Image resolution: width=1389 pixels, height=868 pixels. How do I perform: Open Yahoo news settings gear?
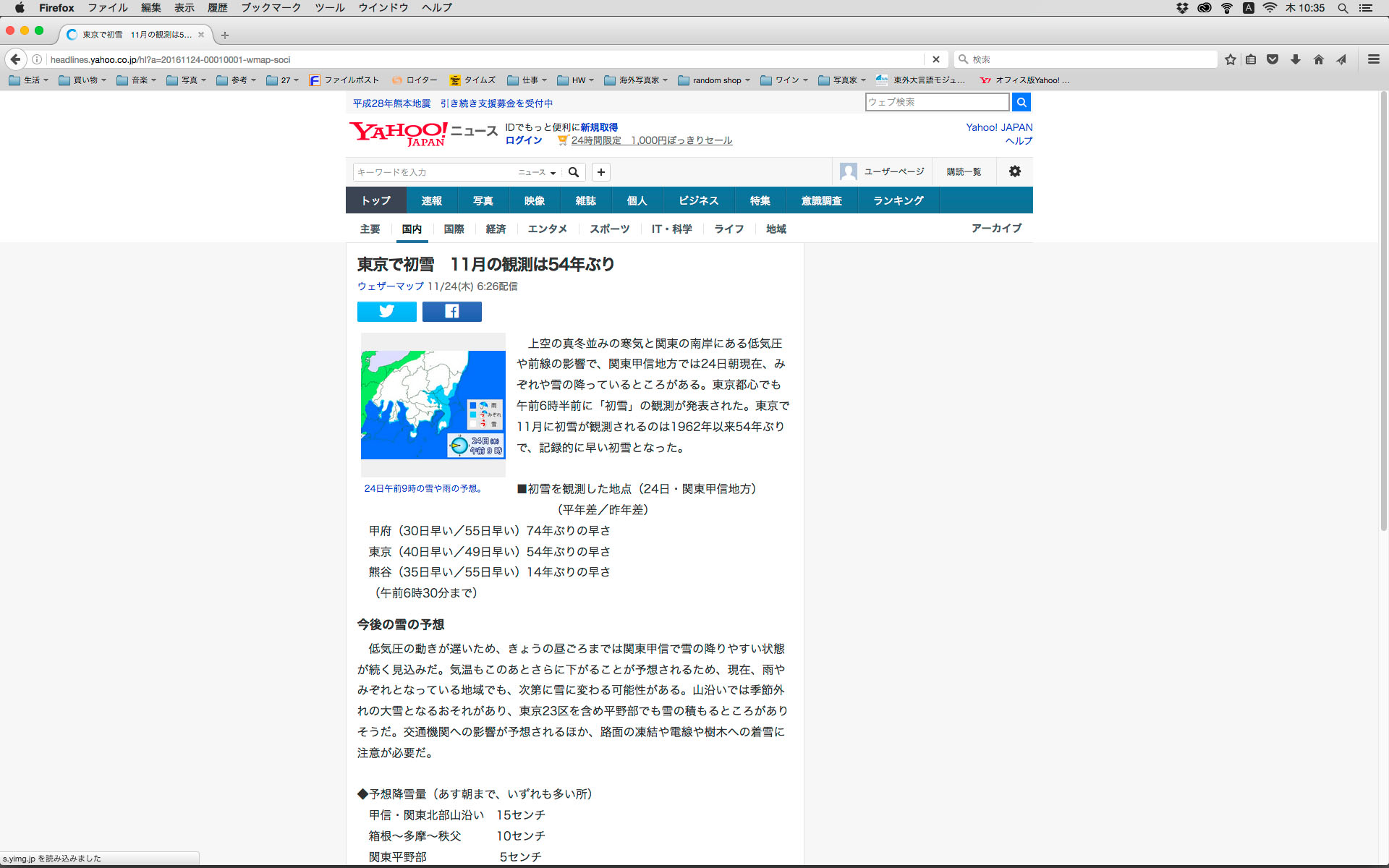(x=1014, y=171)
